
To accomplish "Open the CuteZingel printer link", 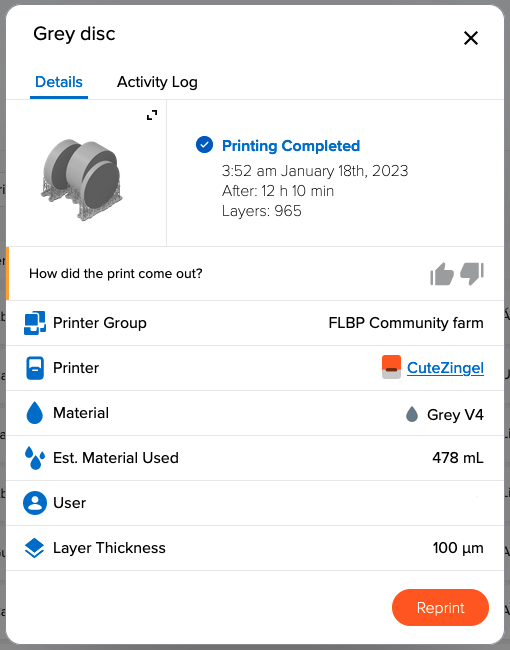I will click(x=445, y=368).
